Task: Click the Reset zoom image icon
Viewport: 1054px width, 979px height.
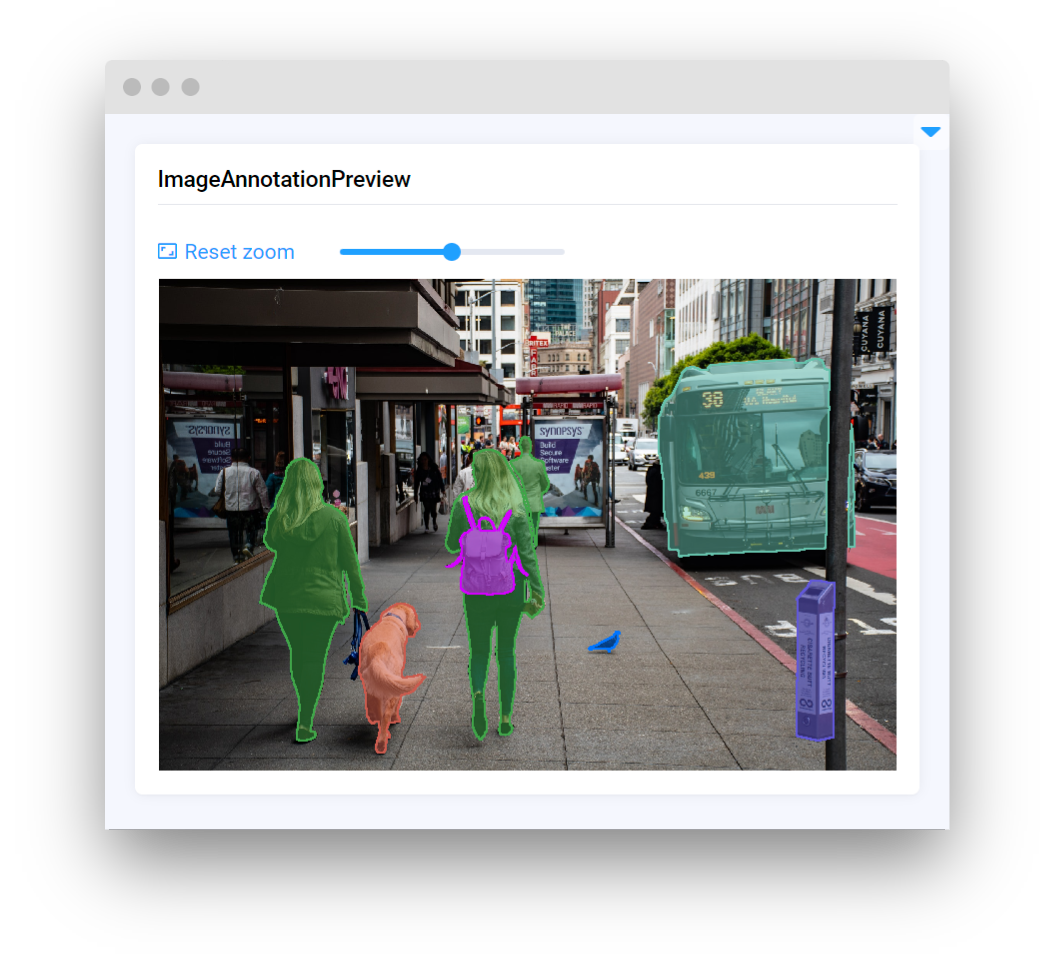Action: coord(167,252)
